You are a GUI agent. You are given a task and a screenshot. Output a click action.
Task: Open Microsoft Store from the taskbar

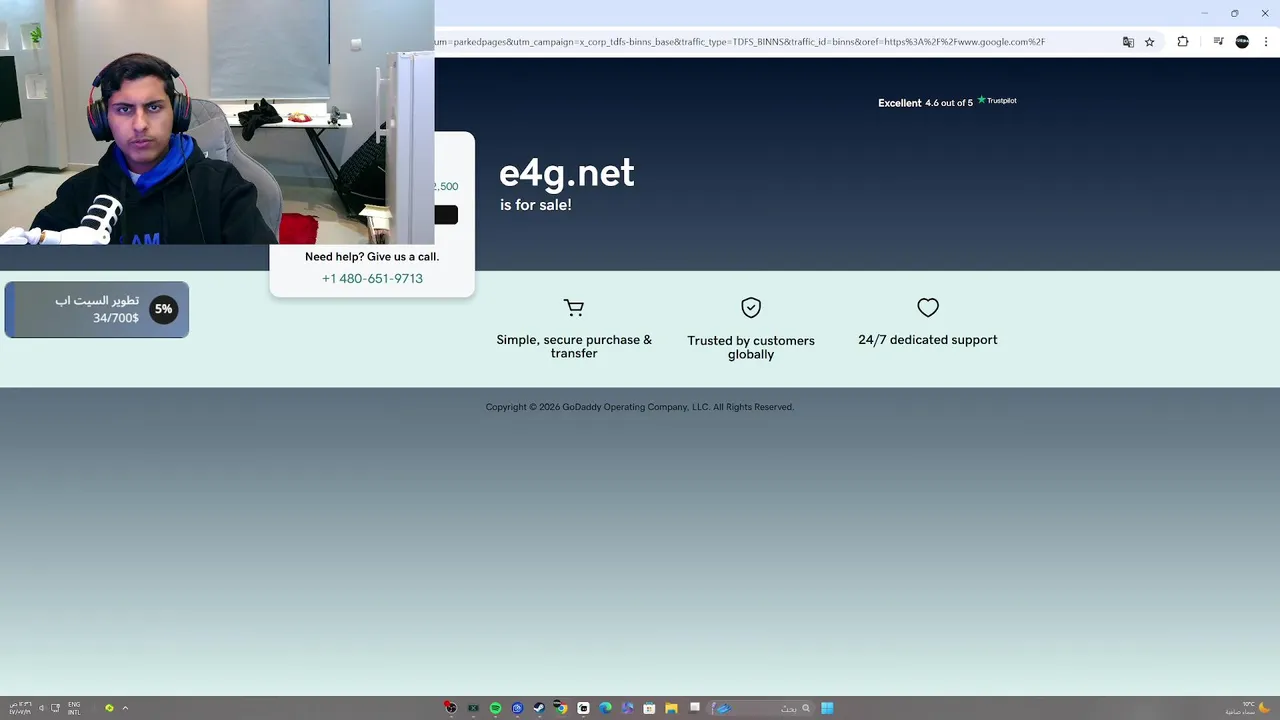(649, 708)
